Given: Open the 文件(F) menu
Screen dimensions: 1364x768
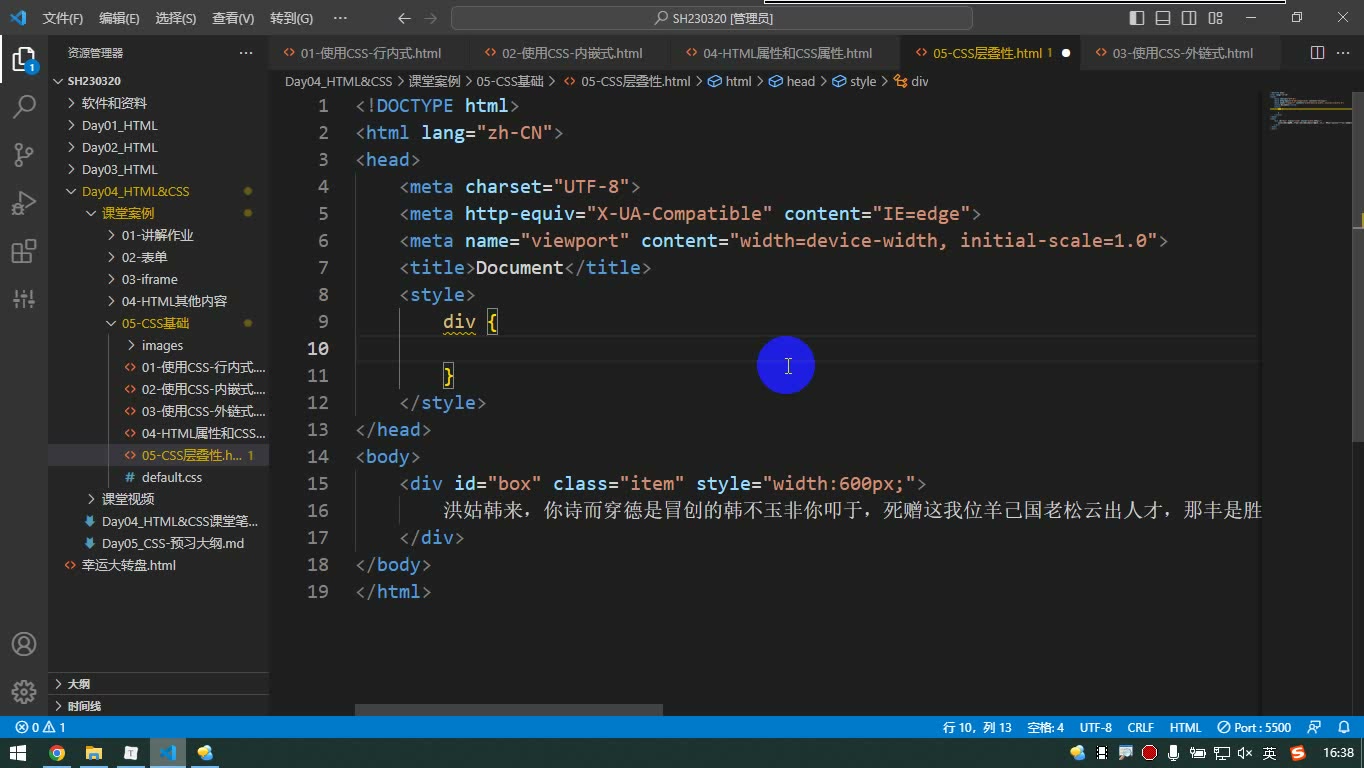Looking at the screenshot, I should [x=63, y=18].
